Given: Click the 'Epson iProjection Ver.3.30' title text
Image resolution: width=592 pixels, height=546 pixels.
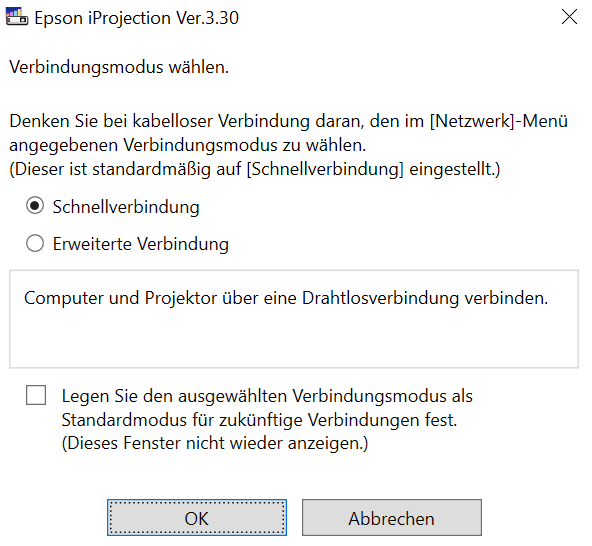Looking at the screenshot, I should [x=137, y=18].
